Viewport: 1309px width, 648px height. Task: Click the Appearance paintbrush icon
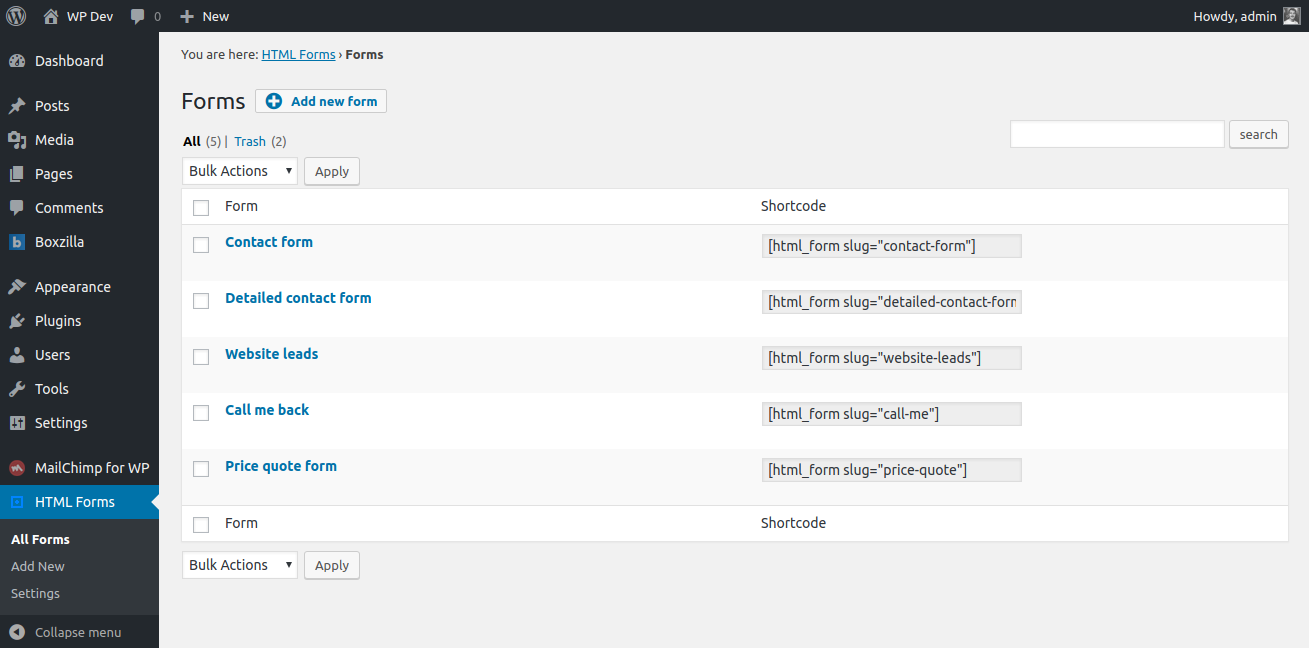(17, 287)
